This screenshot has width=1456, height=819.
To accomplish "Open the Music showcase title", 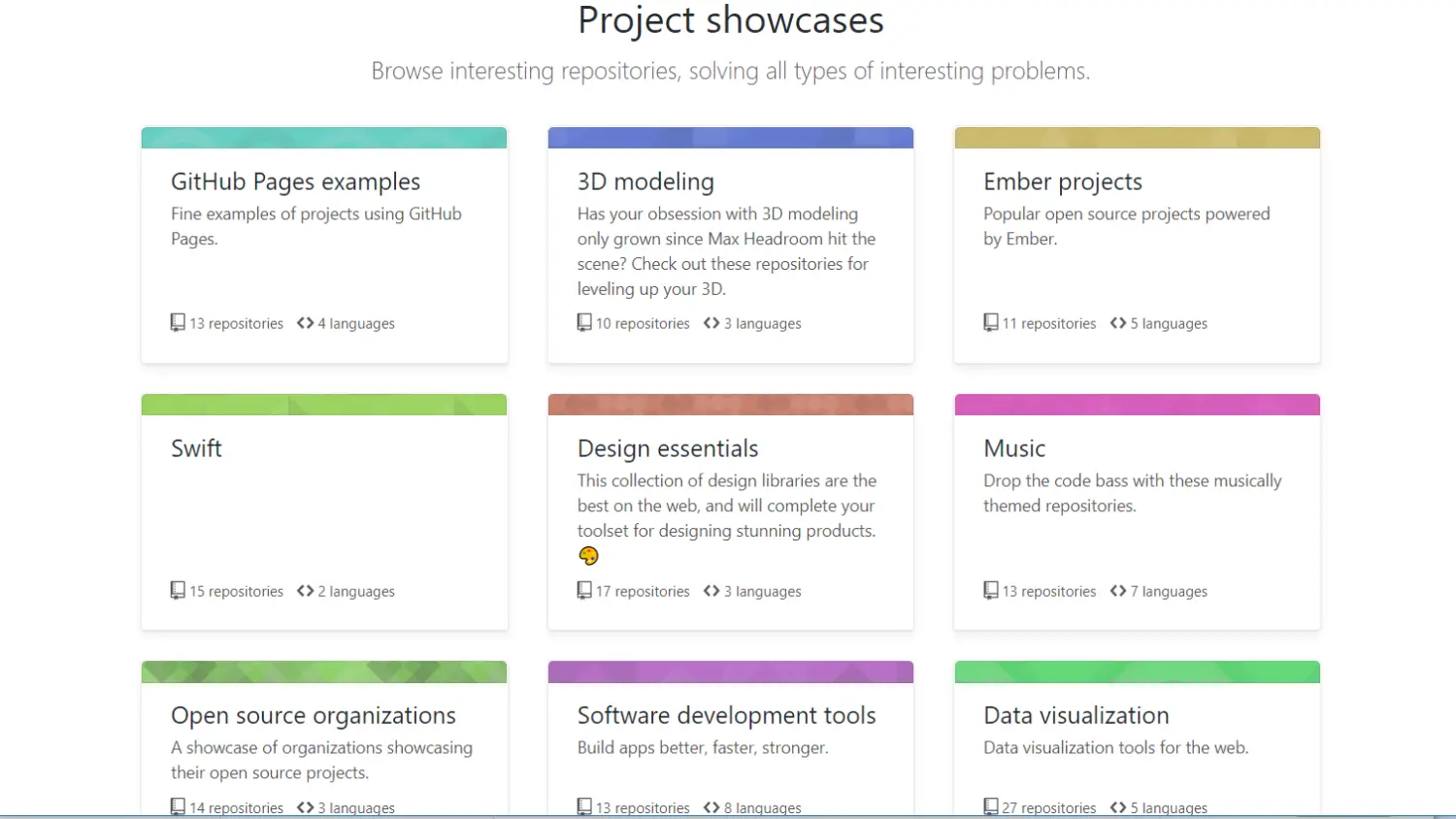I will [1014, 448].
